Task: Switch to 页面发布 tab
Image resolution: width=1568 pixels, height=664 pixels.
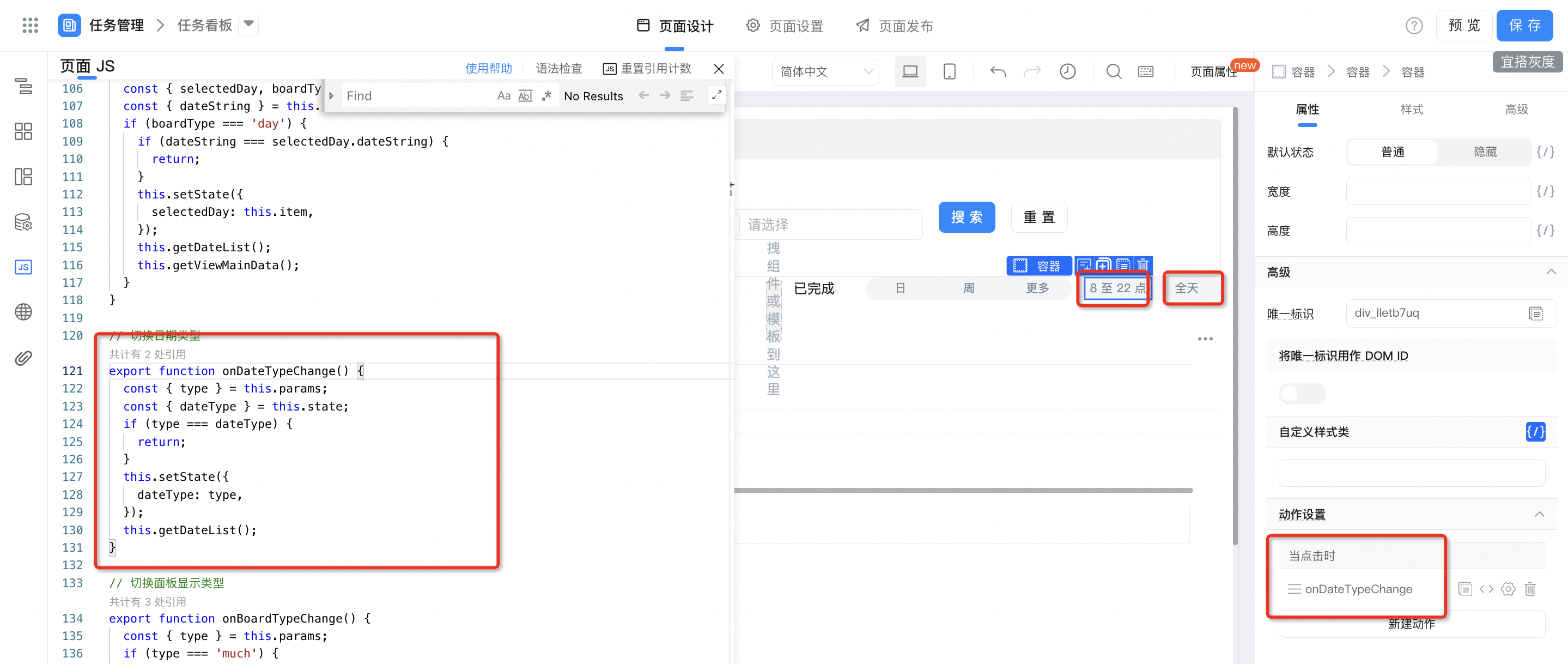Action: 894,26
